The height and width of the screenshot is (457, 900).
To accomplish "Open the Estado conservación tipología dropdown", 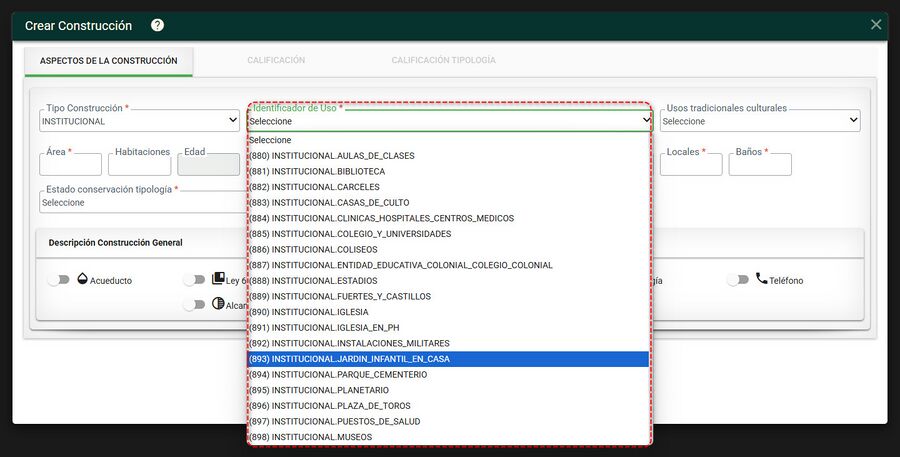I will (x=143, y=202).
